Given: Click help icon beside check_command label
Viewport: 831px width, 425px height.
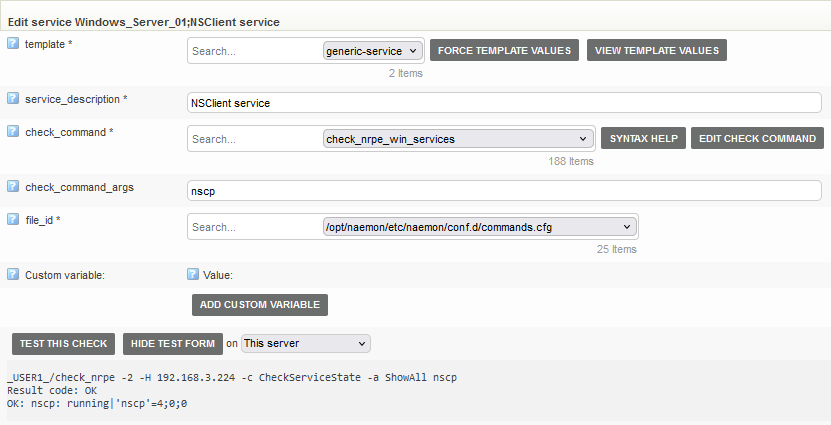Looking at the screenshot, I should [x=13, y=132].
